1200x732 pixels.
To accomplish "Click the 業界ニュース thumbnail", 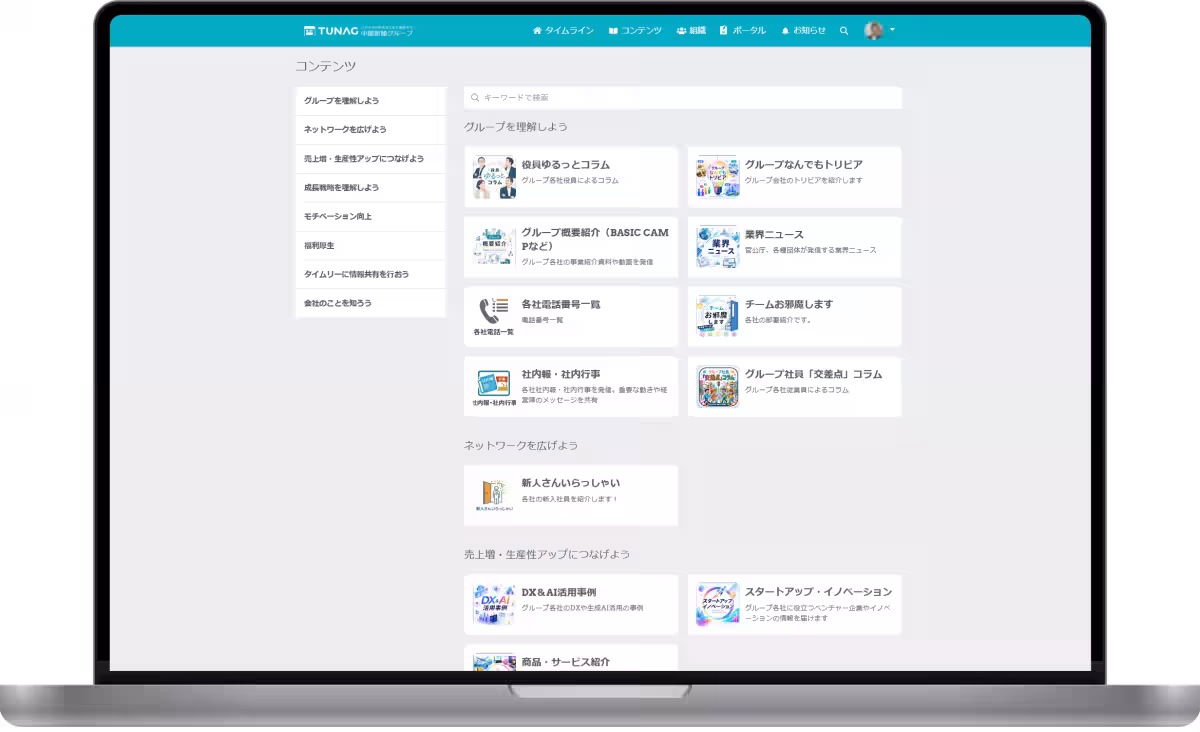I will pos(717,247).
